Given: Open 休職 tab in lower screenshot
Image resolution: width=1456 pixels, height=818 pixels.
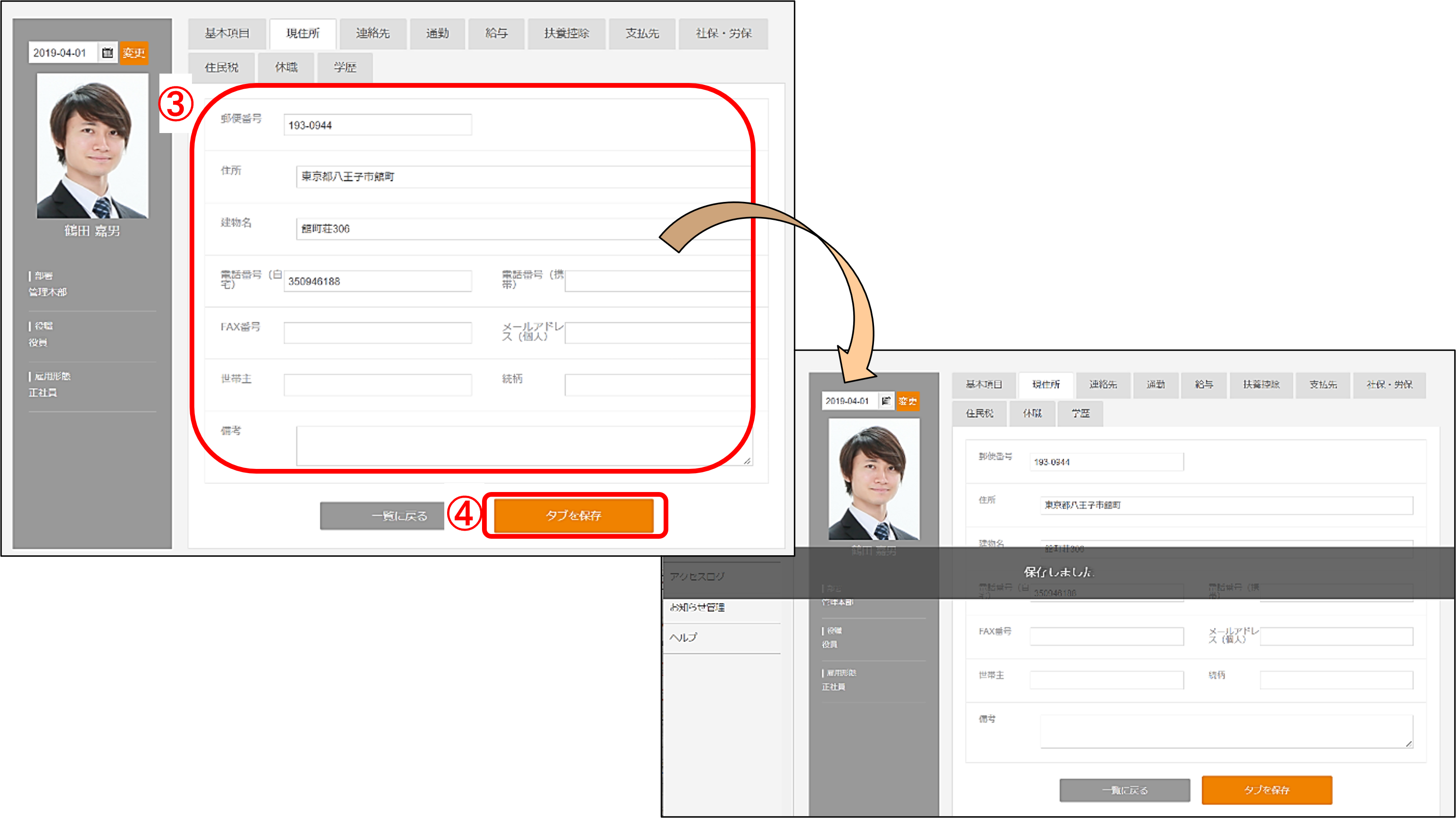Looking at the screenshot, I should coord(1032,413).
